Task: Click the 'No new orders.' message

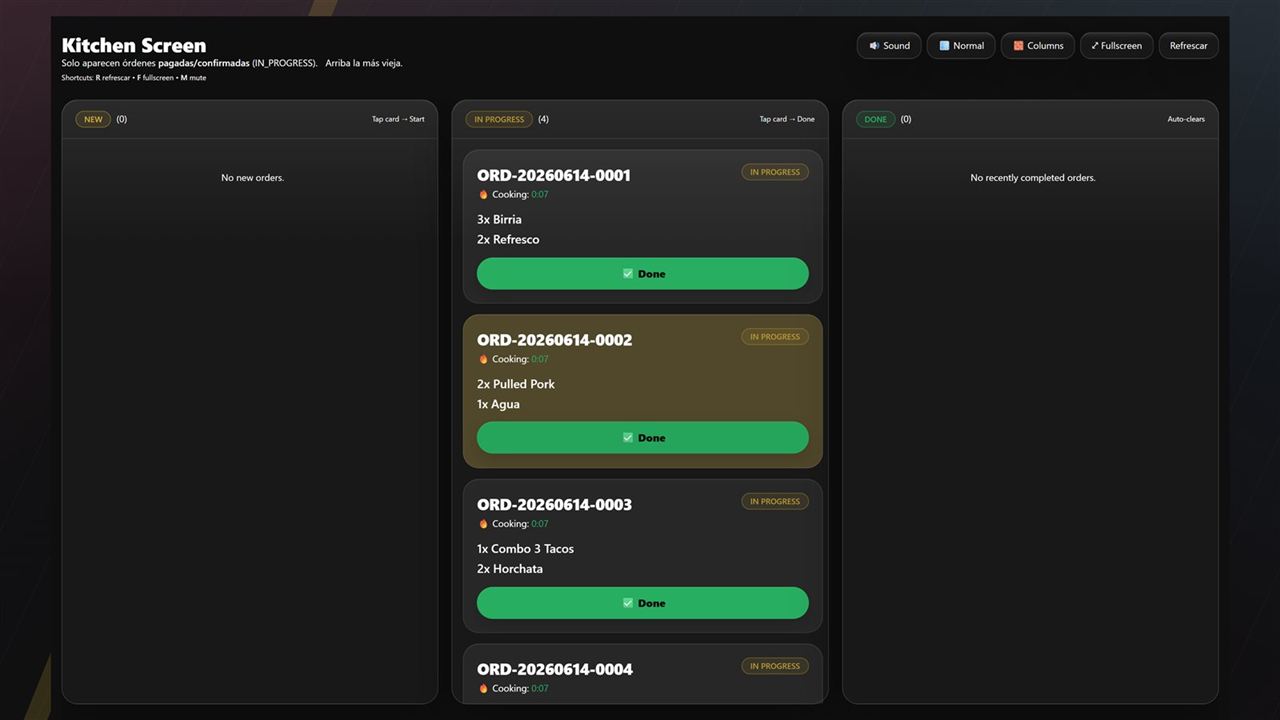Action: [252, 178]
